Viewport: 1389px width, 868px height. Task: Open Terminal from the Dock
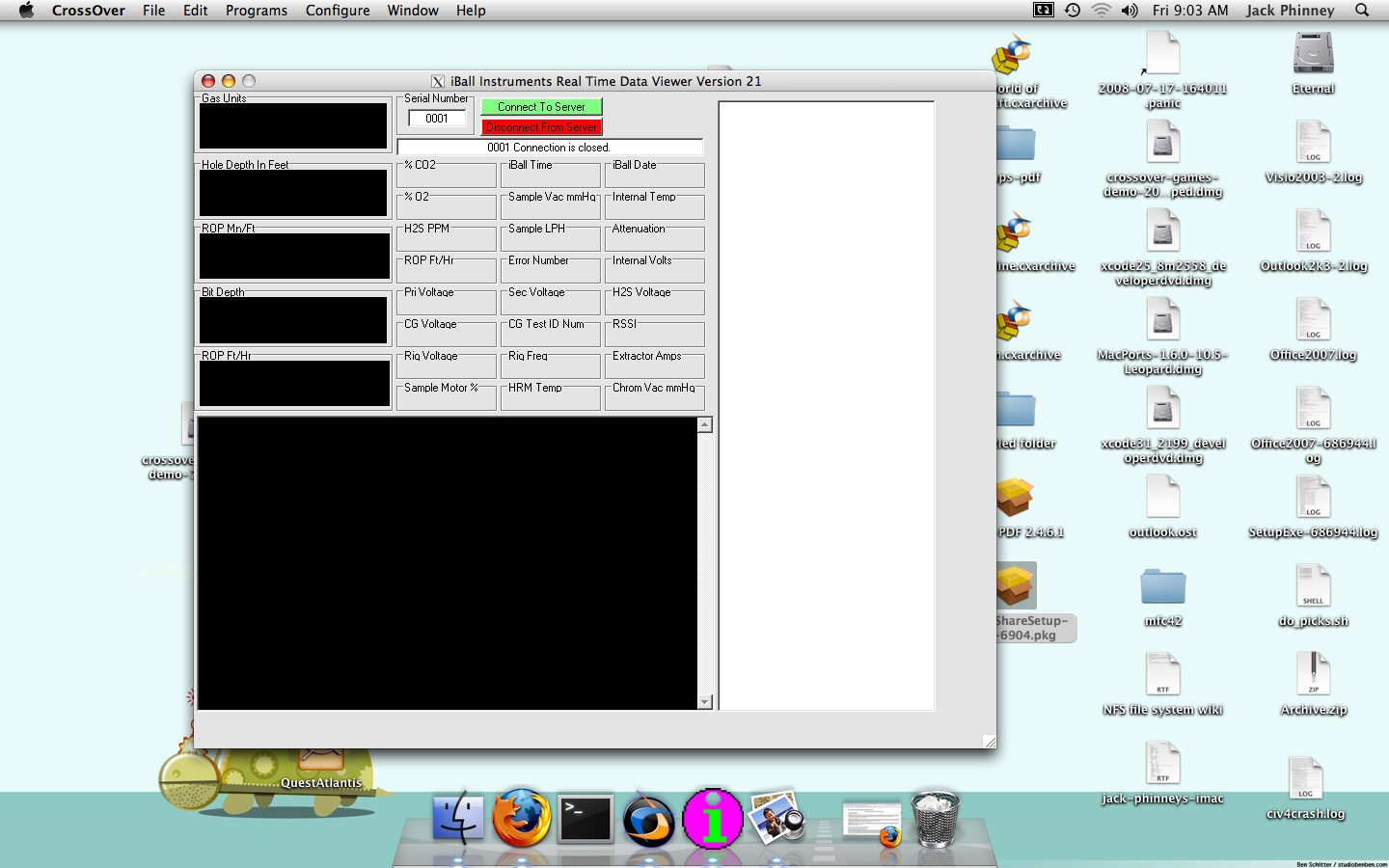pos(586,819)
